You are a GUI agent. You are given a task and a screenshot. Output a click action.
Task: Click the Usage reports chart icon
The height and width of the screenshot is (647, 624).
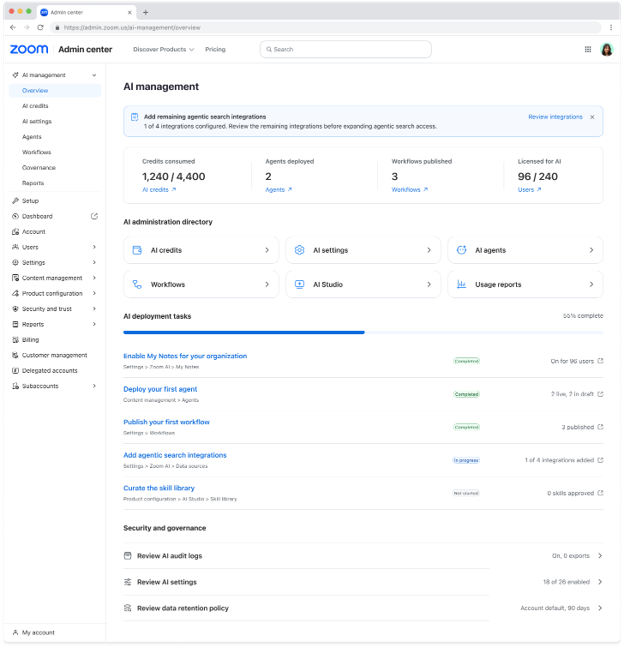pyautogui.click(x=461, y=284)
